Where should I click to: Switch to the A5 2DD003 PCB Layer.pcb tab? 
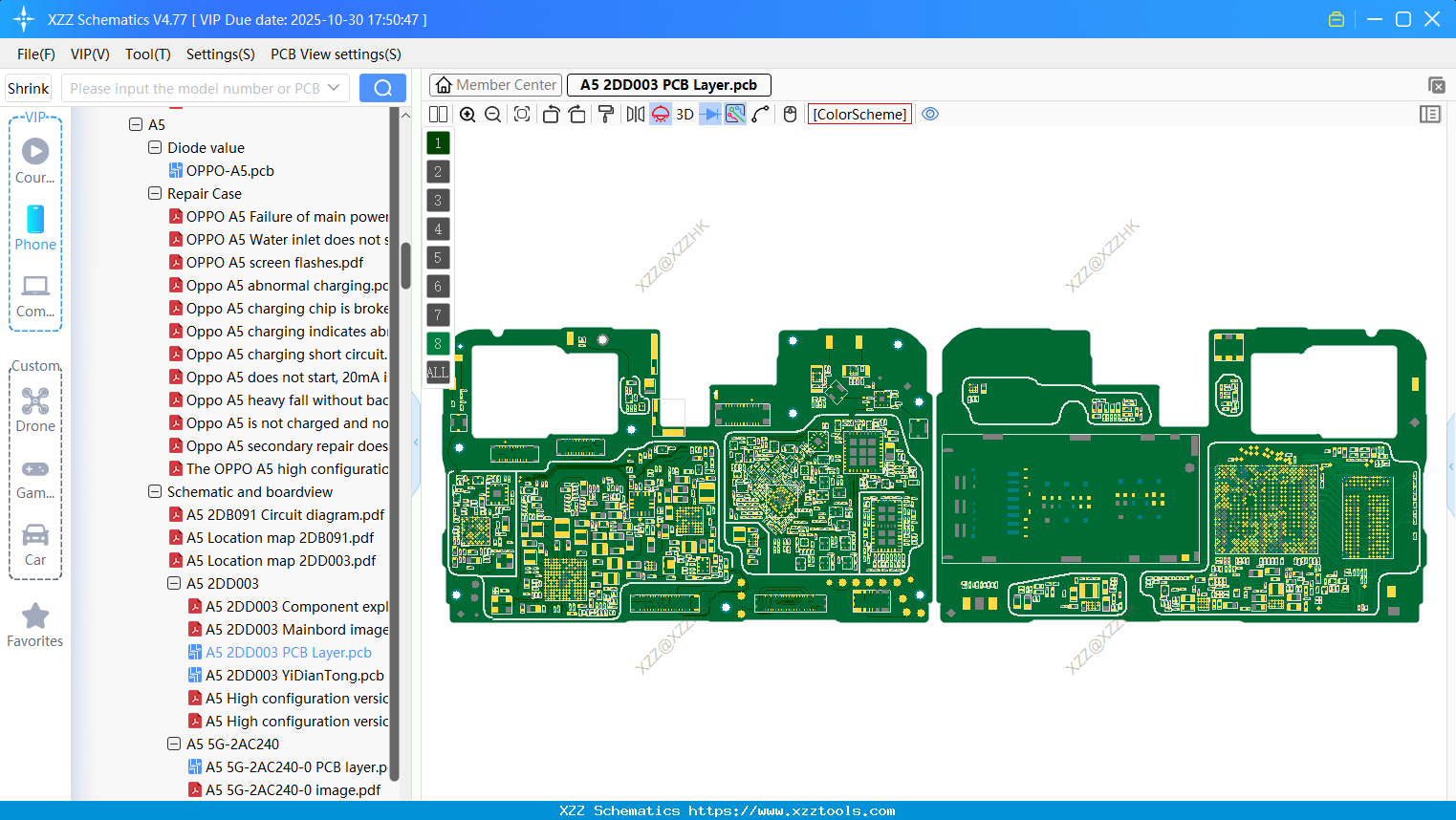point(669,85)
